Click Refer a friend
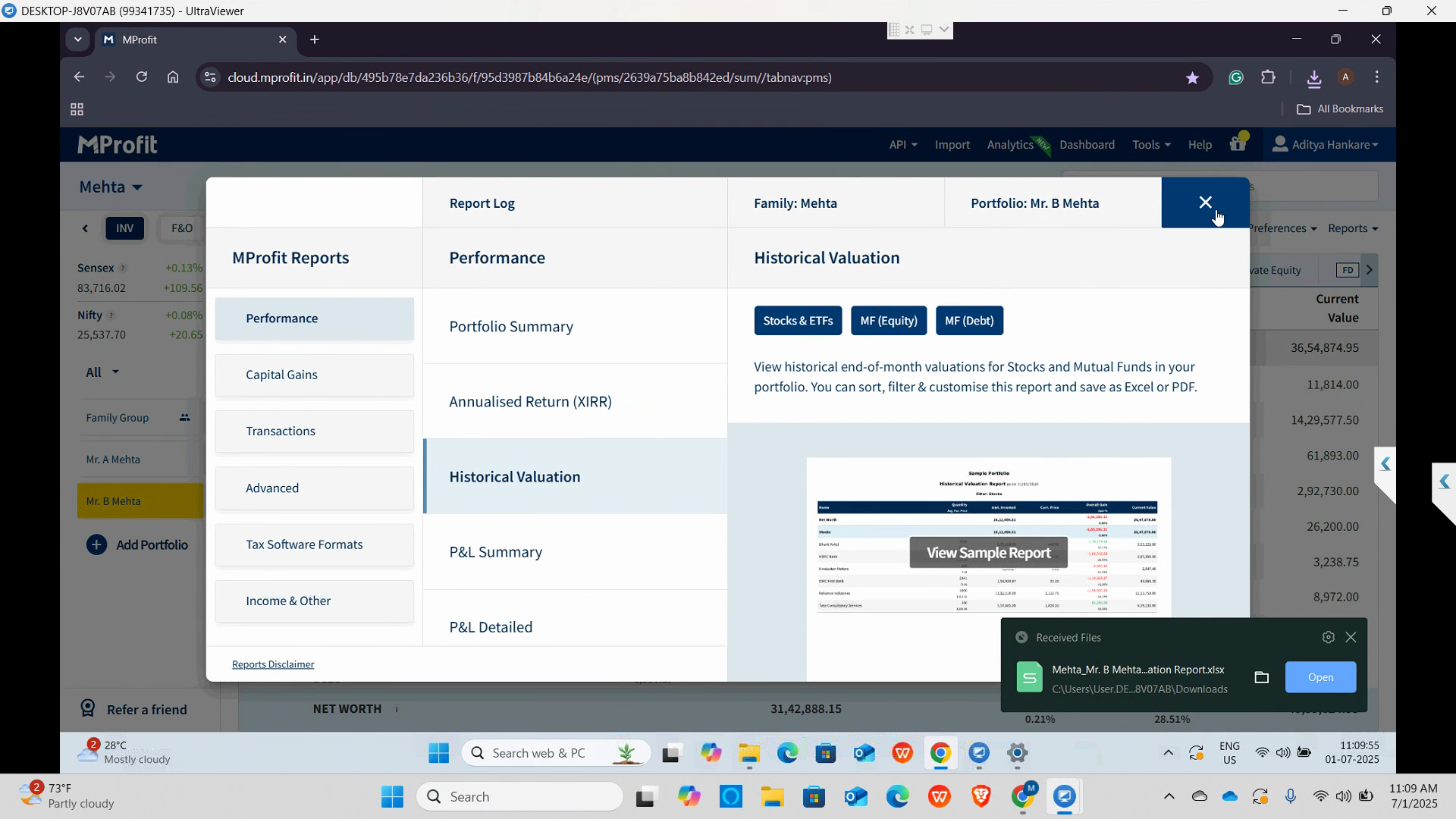Screen dimensions: 1456x819 coord(134,710)
